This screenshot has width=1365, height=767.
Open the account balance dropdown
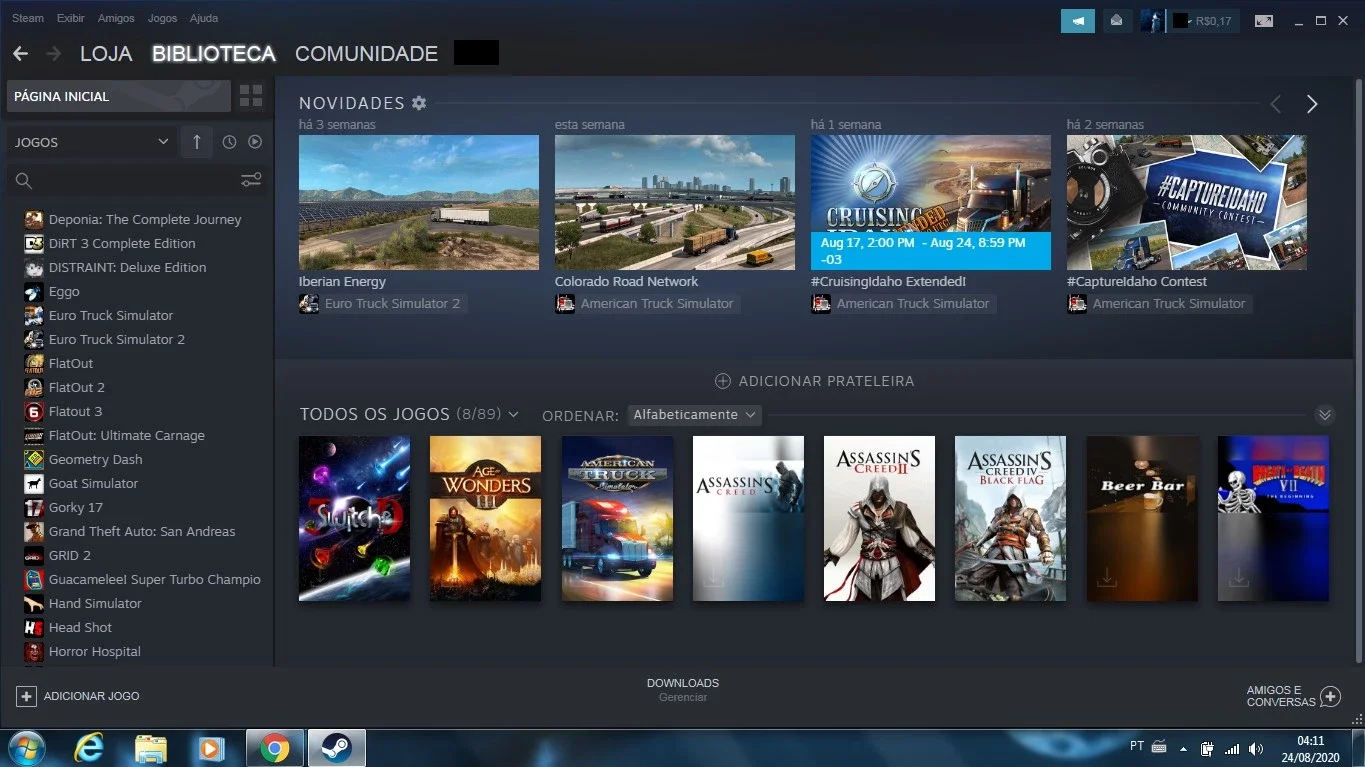[x=1204, y=20]
